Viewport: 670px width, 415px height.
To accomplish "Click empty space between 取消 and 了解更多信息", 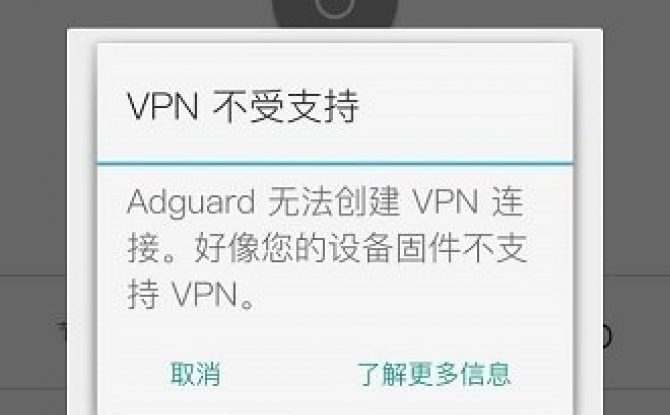I will [x=289, y=374].
